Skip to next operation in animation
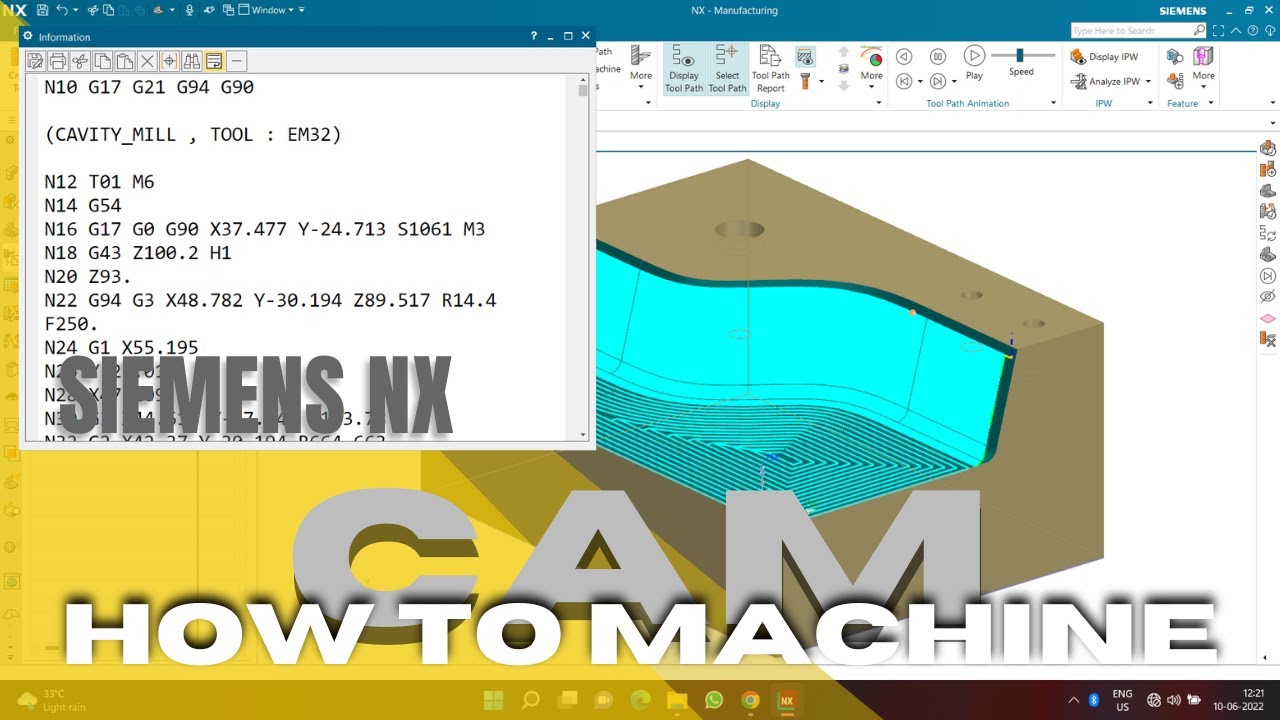This screenshot has width=1280, height=720. pos(938,81)
